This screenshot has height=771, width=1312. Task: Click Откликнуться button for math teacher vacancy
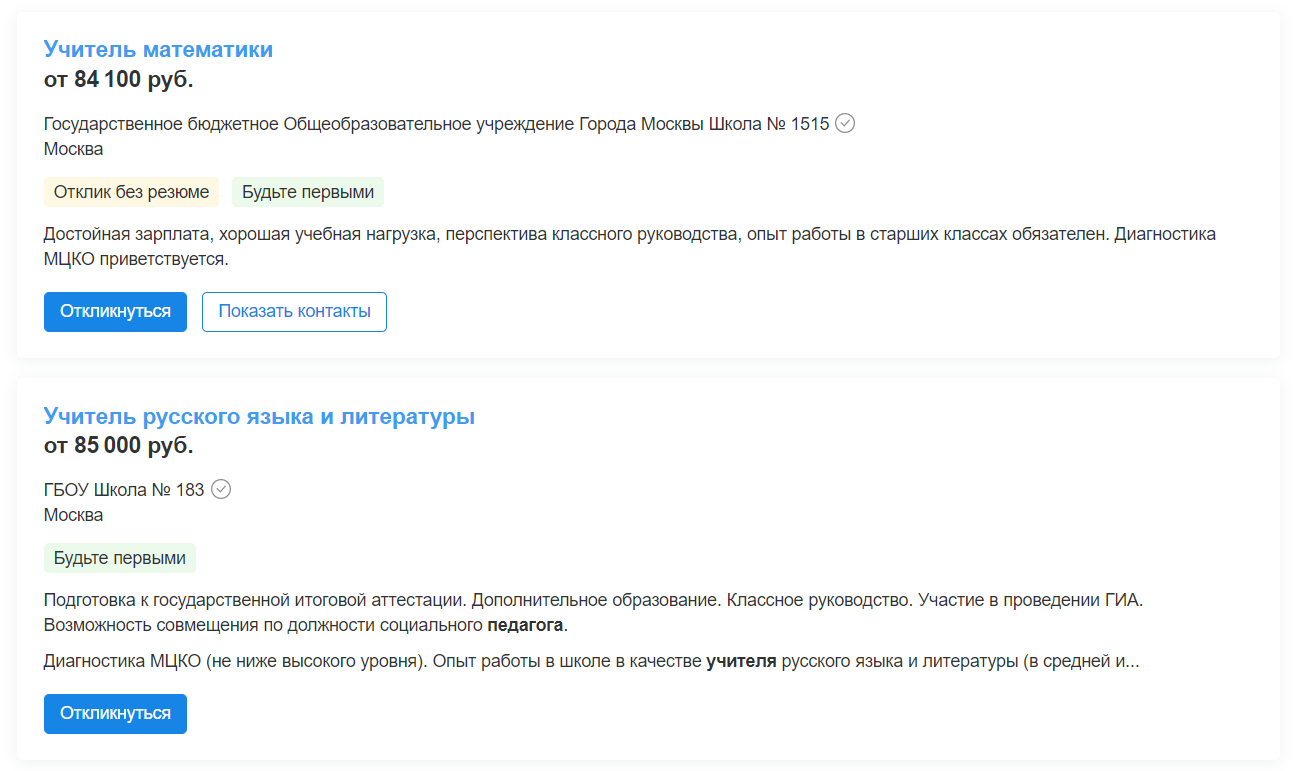point(115,312)
